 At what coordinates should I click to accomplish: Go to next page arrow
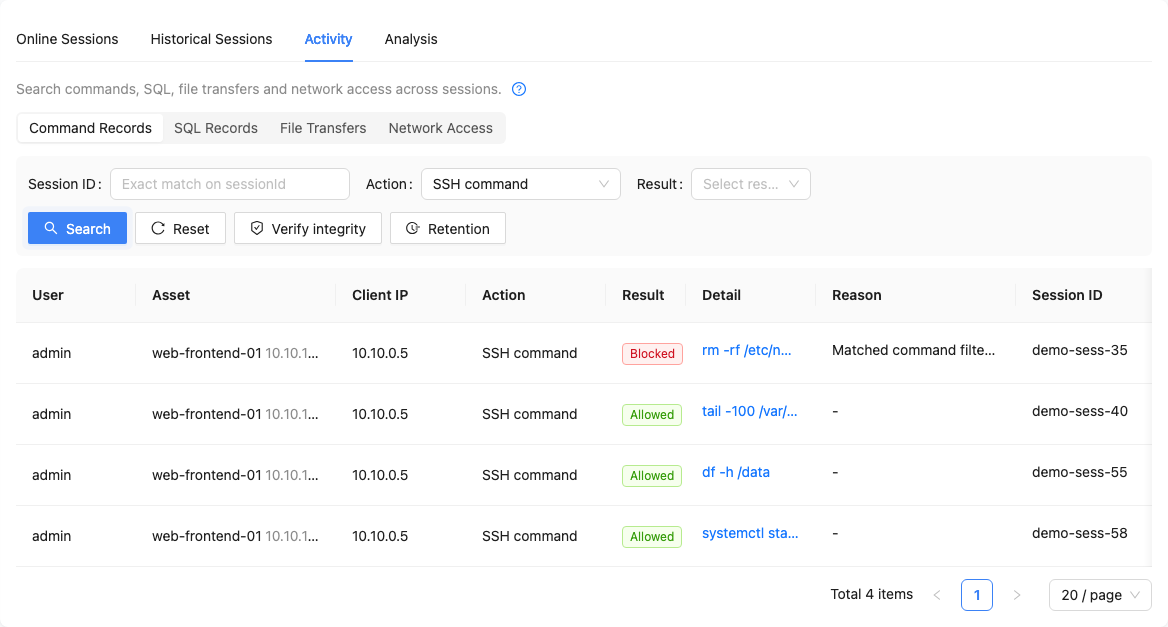1017,595
